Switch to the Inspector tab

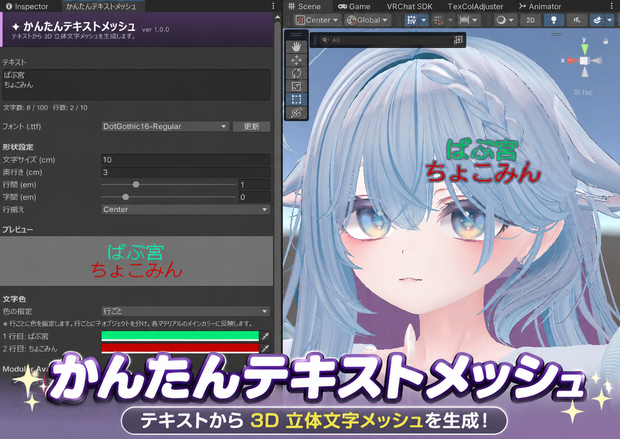(x=27, y=6)
